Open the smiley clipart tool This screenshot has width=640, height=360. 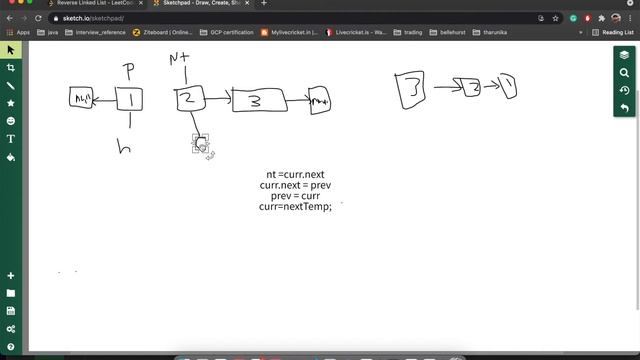[x=11, y=121]
